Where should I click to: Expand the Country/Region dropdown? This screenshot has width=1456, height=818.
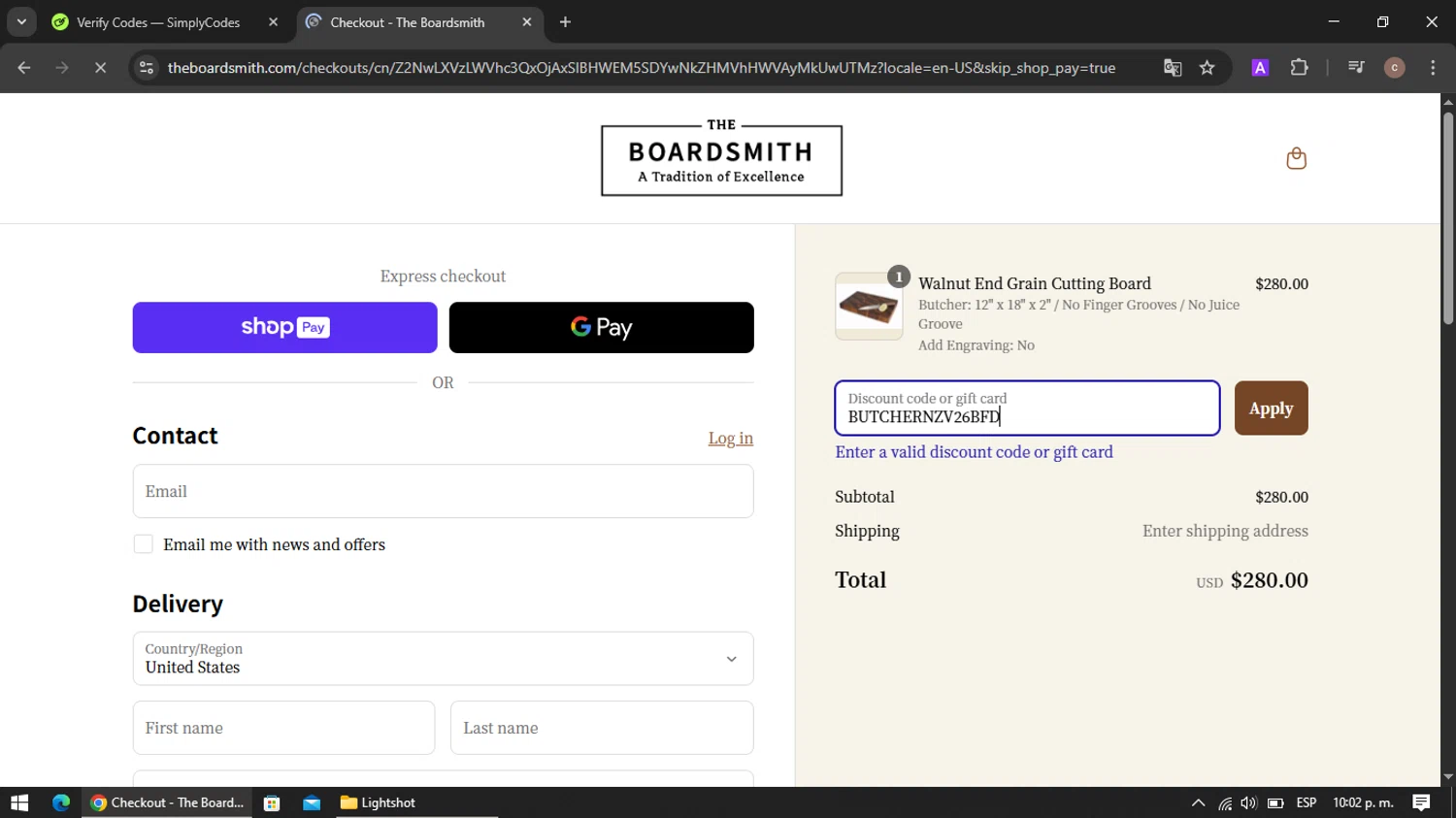click(x=443, y=659)
